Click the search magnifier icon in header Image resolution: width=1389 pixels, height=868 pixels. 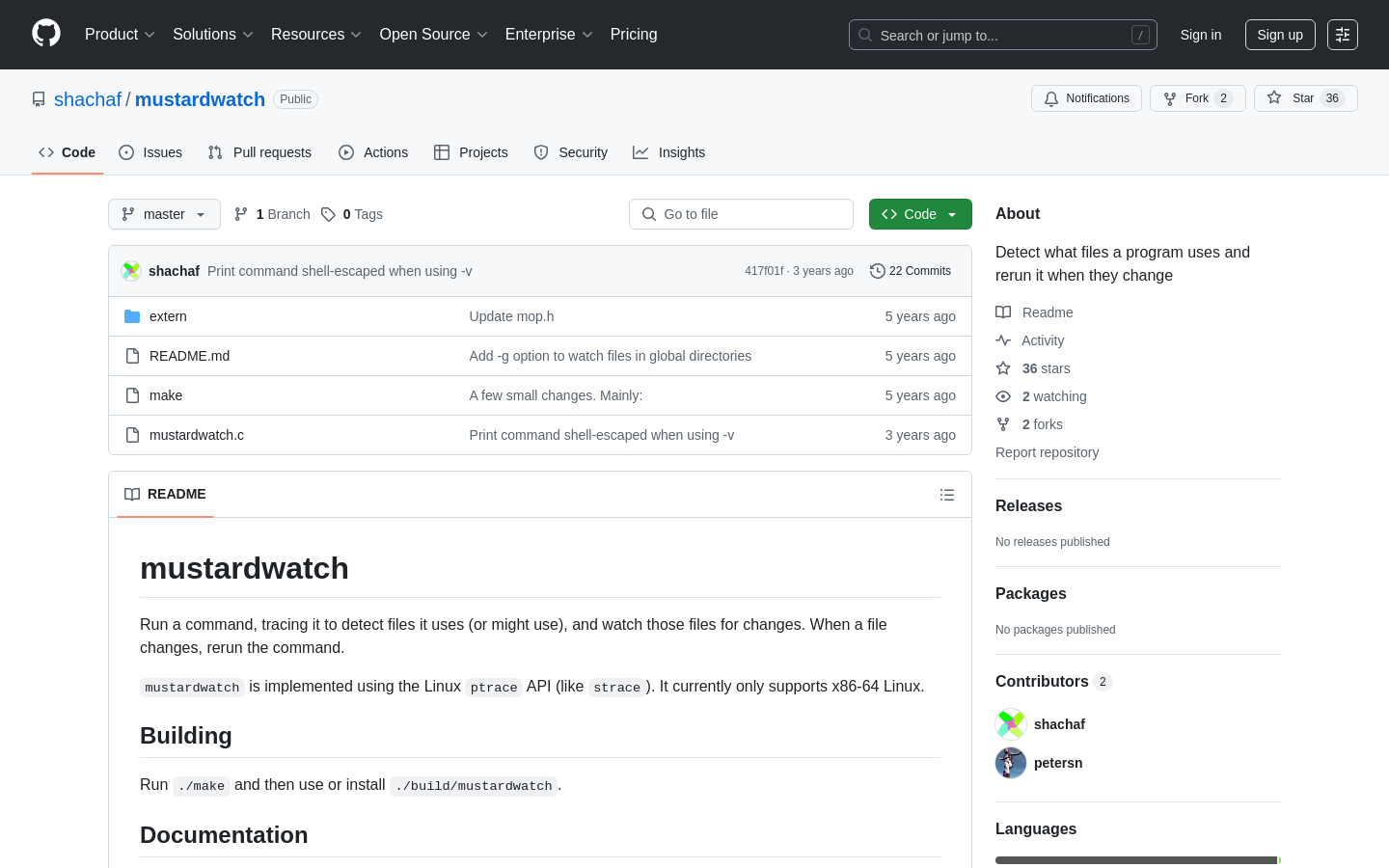[x=865, y=35]
